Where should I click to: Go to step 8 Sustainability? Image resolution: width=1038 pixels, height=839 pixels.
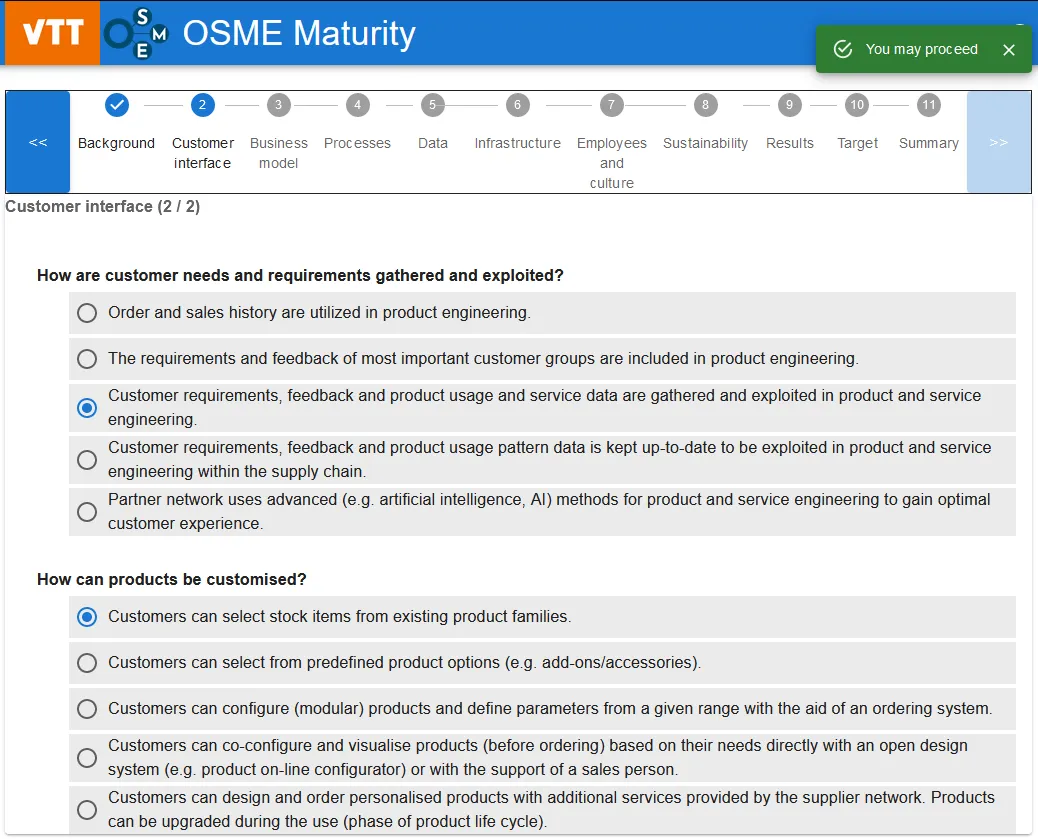[705, 105]
